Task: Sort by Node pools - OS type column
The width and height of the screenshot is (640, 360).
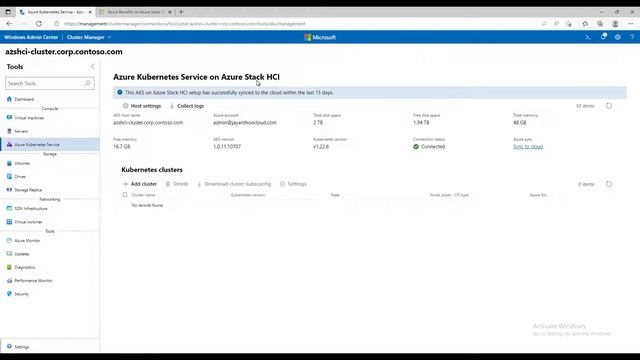Action: (x=449, y=195)
